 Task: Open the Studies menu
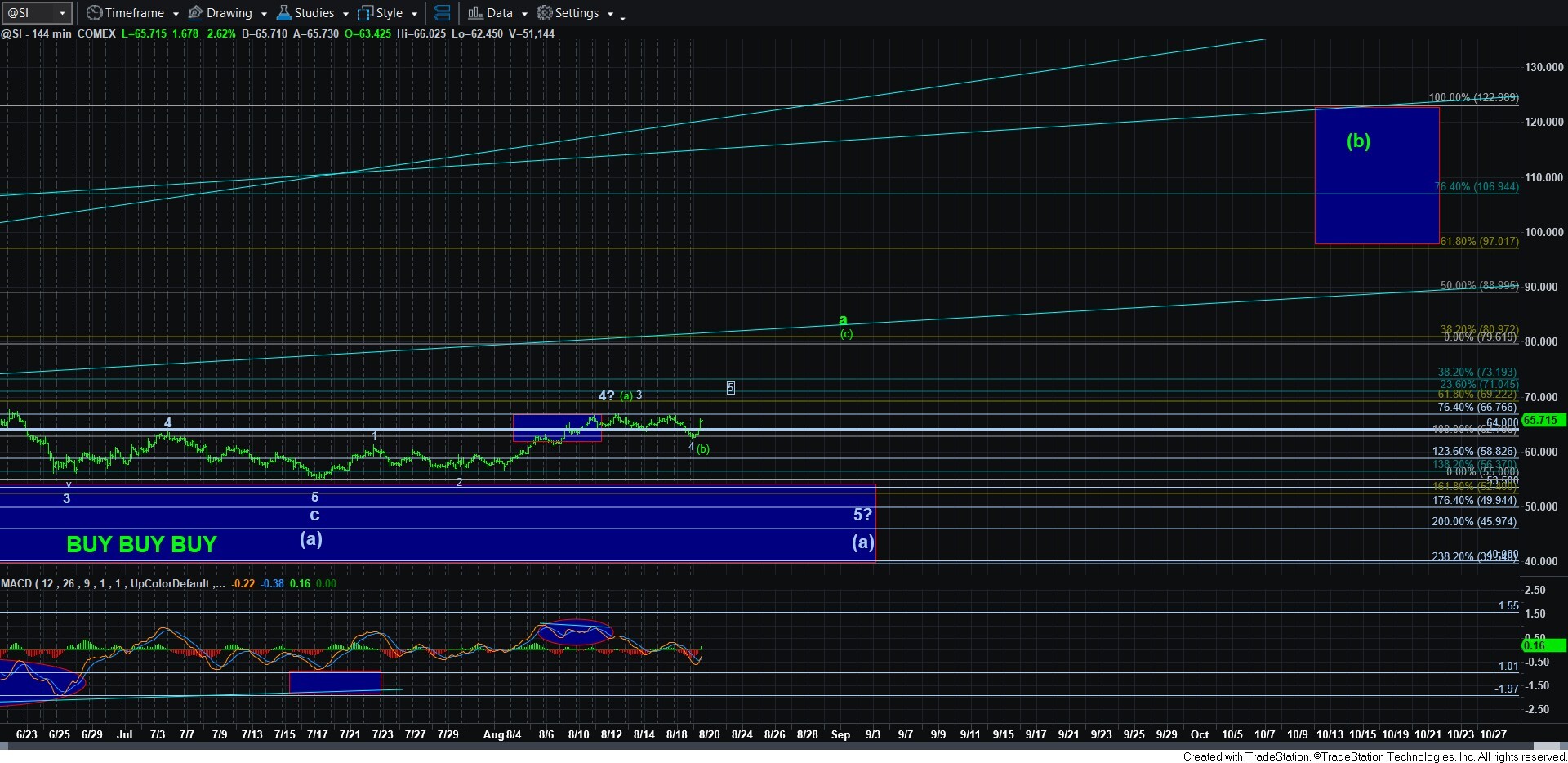pyautogui.click(x=313, y=13)
